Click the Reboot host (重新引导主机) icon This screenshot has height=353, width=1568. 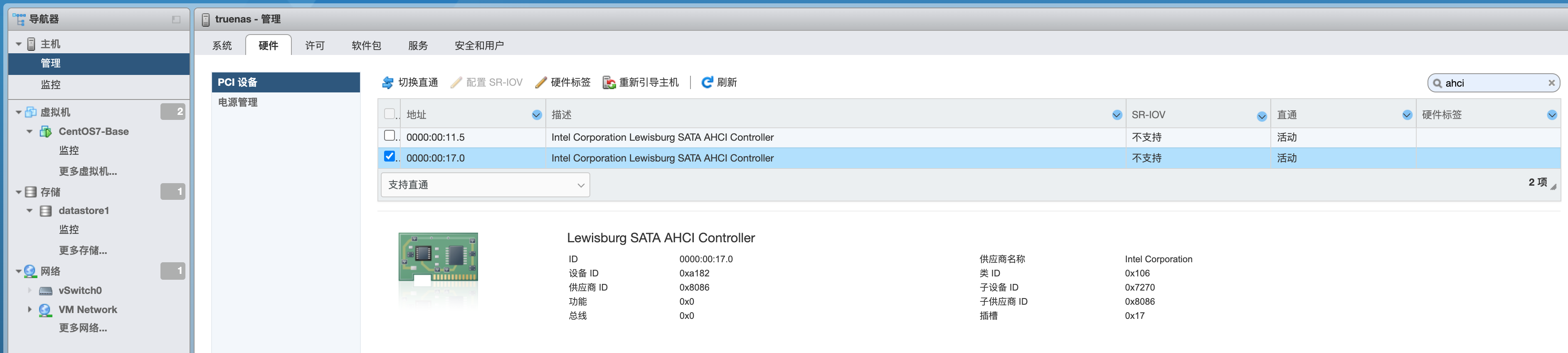click(609, 82)
